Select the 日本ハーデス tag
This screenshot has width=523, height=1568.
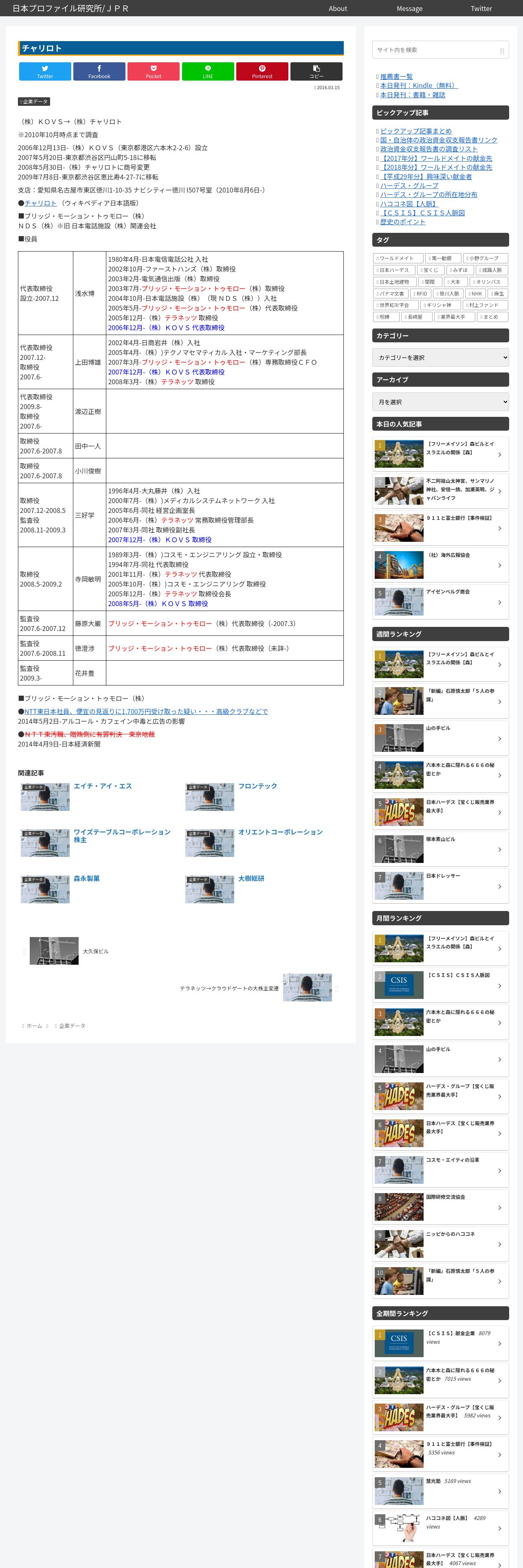coord(394,269)
